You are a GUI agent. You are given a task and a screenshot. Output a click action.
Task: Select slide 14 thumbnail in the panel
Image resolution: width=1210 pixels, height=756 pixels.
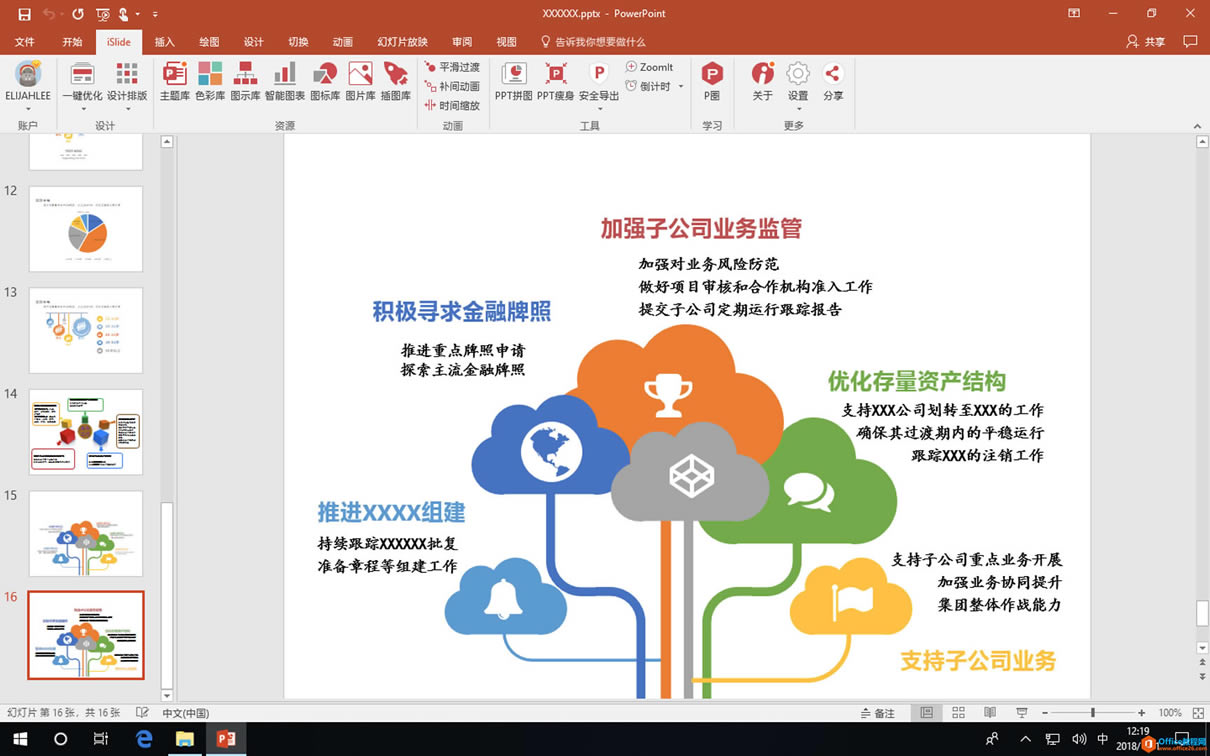click(x=85, y=432)
